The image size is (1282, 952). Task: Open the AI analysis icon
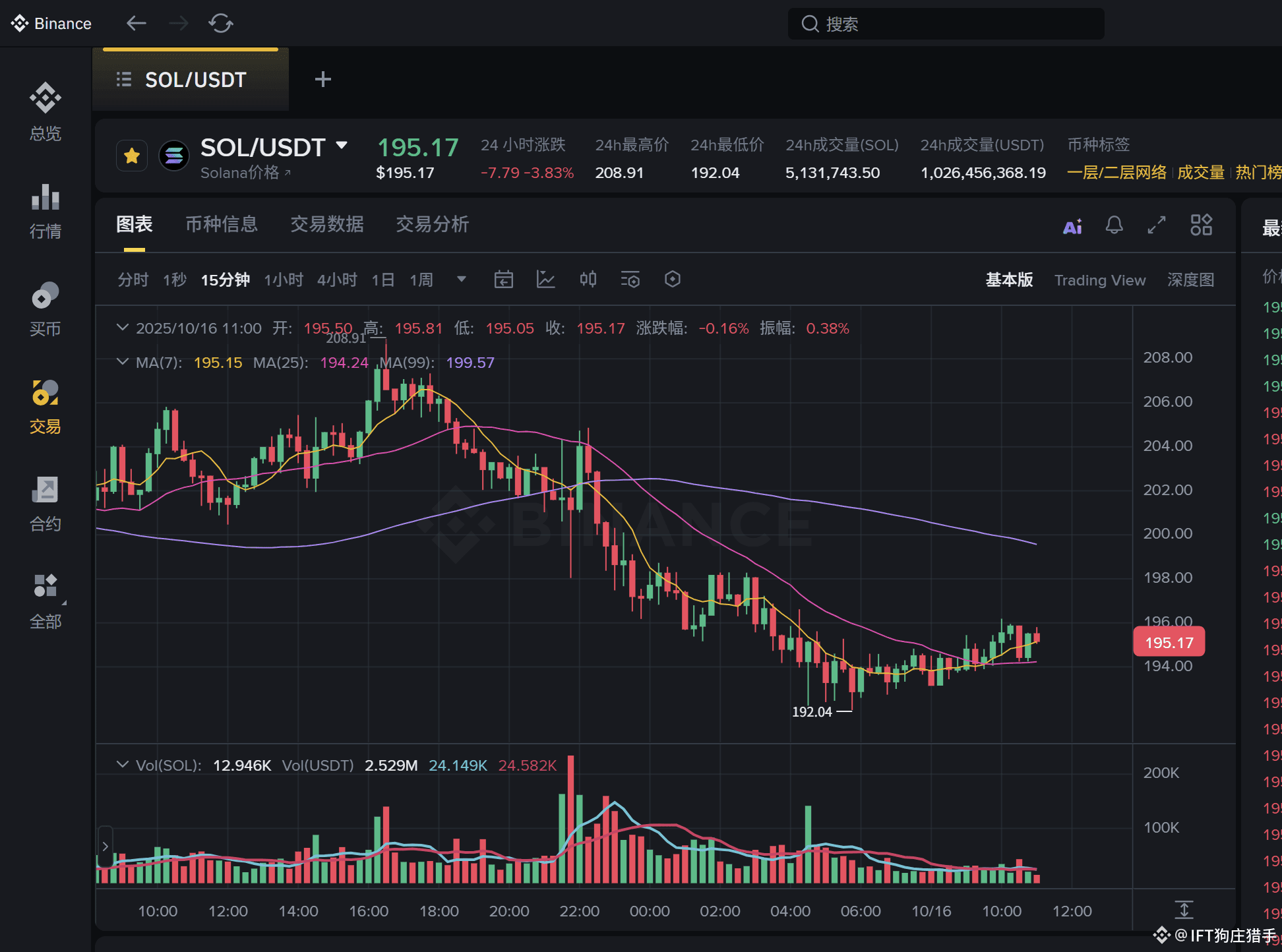[1072, 226]
